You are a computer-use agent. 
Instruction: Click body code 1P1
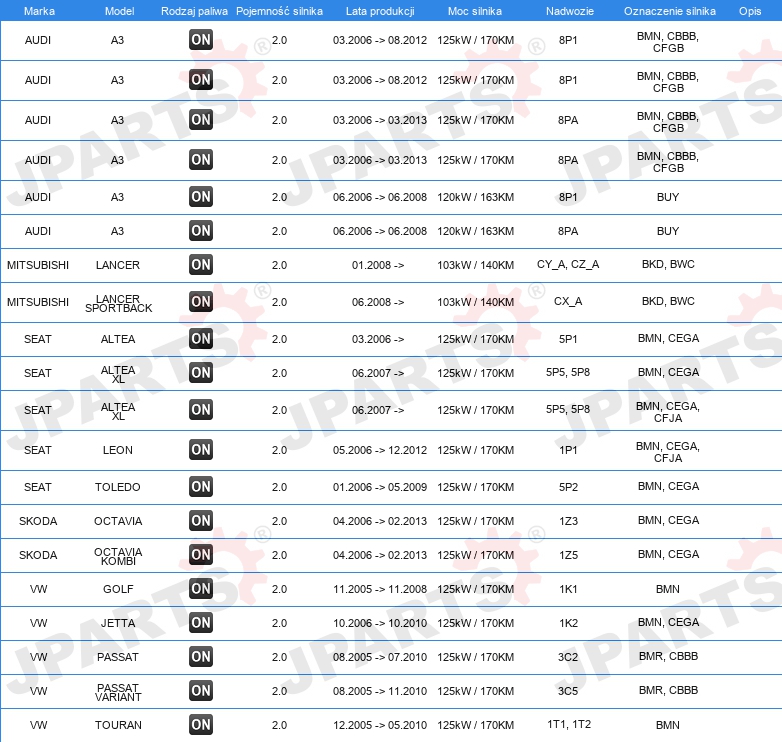click(568, 450)
